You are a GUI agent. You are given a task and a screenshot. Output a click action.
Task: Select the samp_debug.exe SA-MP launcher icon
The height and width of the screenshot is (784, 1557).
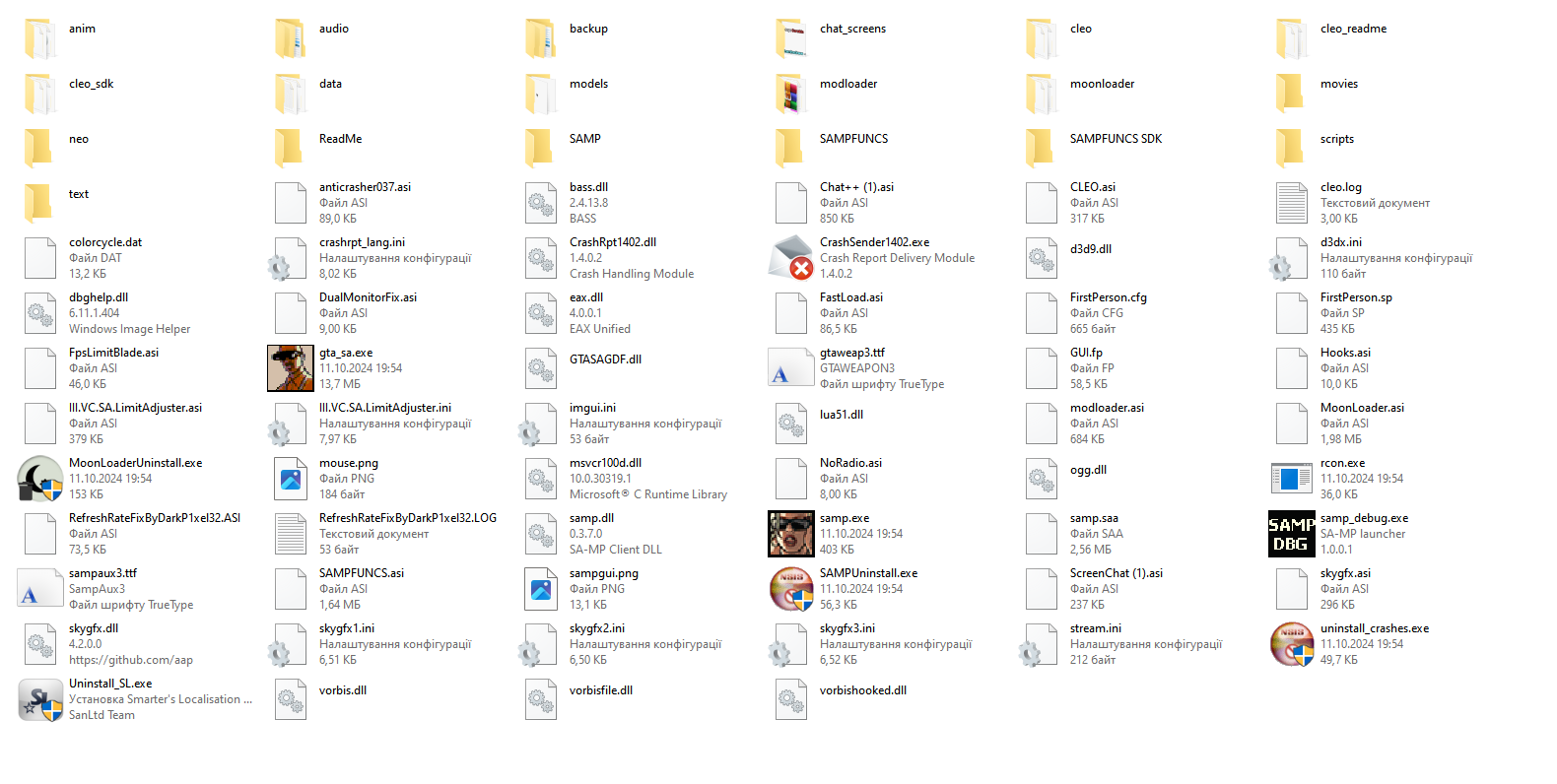click(1292, 534)
